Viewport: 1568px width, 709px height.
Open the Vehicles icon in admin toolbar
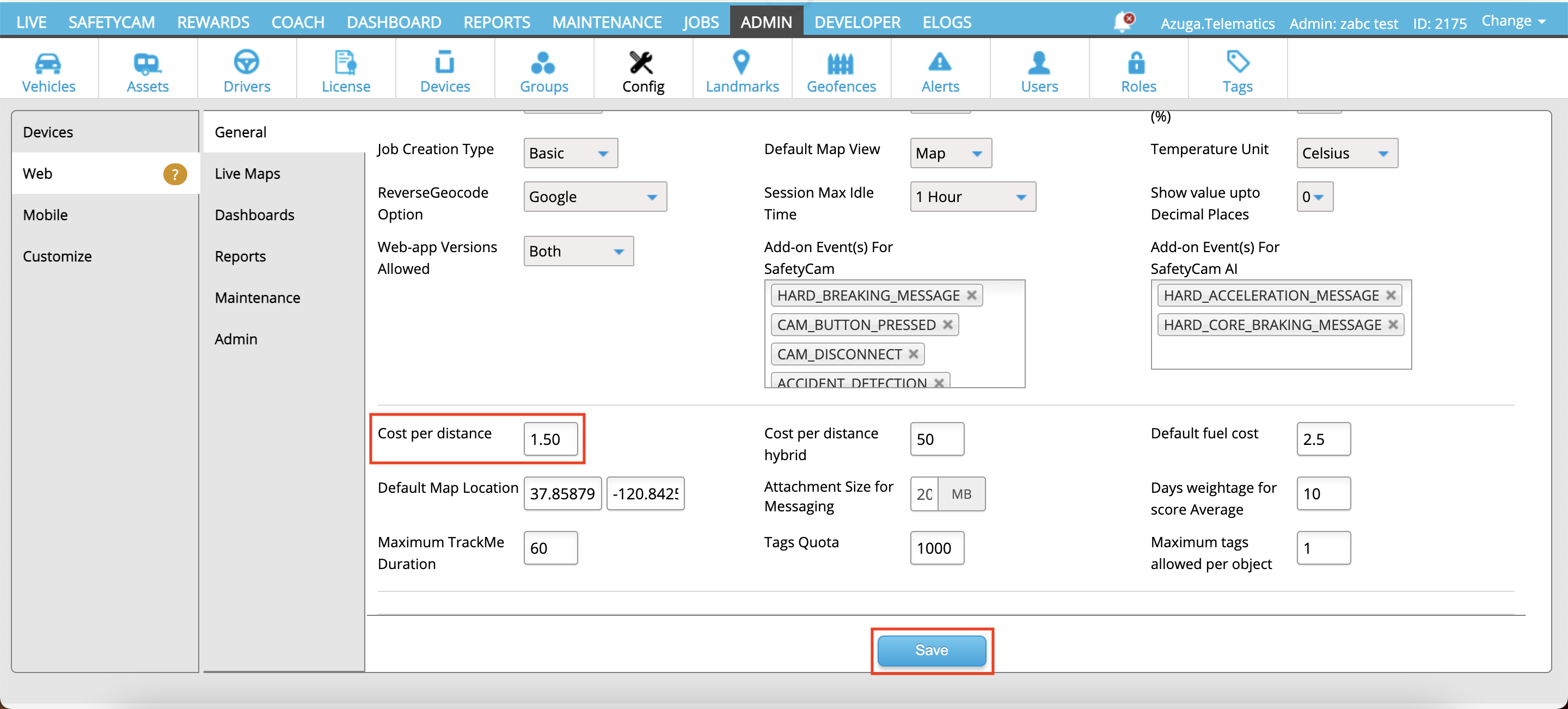(48, 62)
